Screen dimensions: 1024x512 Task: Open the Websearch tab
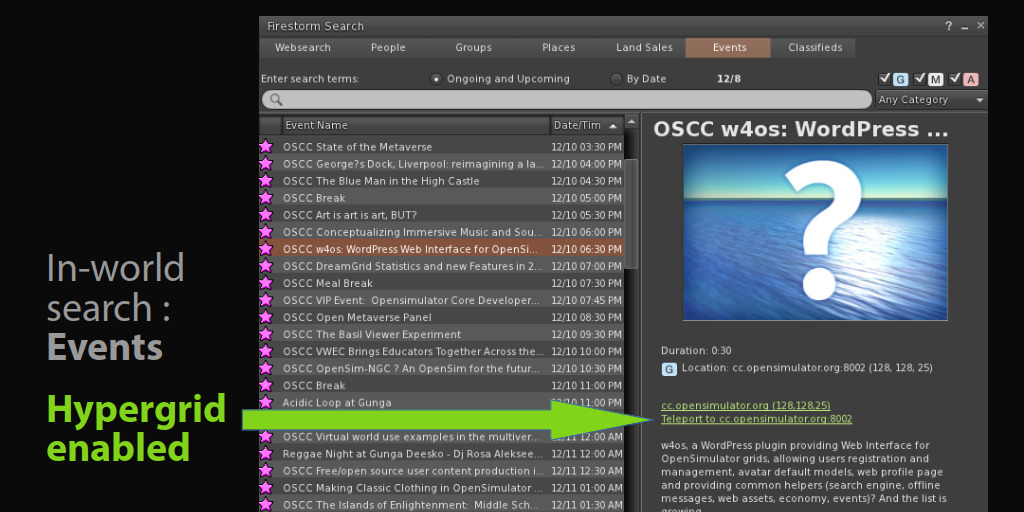pyautogui.click(x=302, y=48)
